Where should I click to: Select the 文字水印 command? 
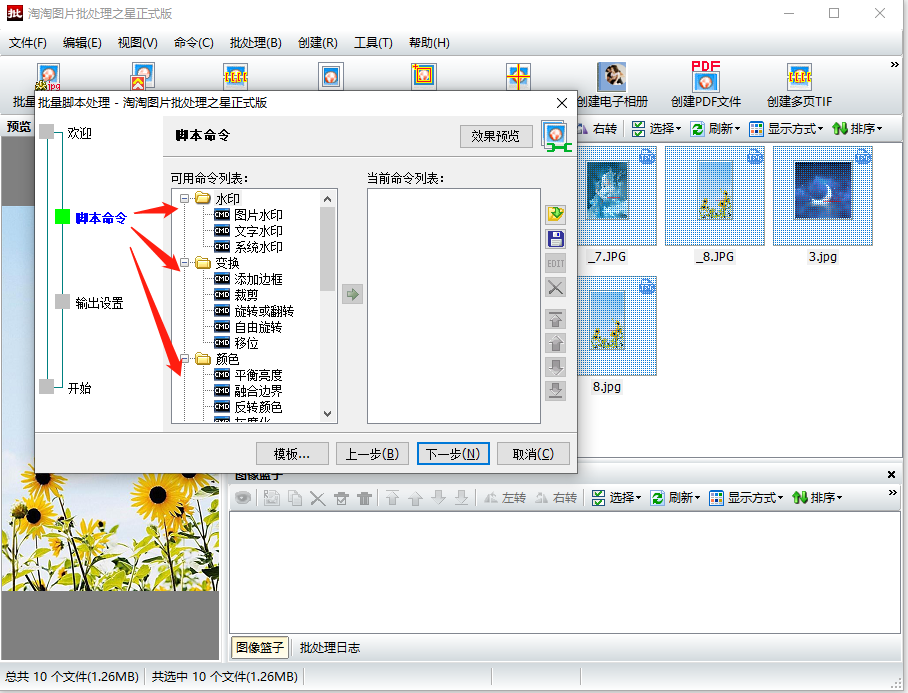coord(258,231)
